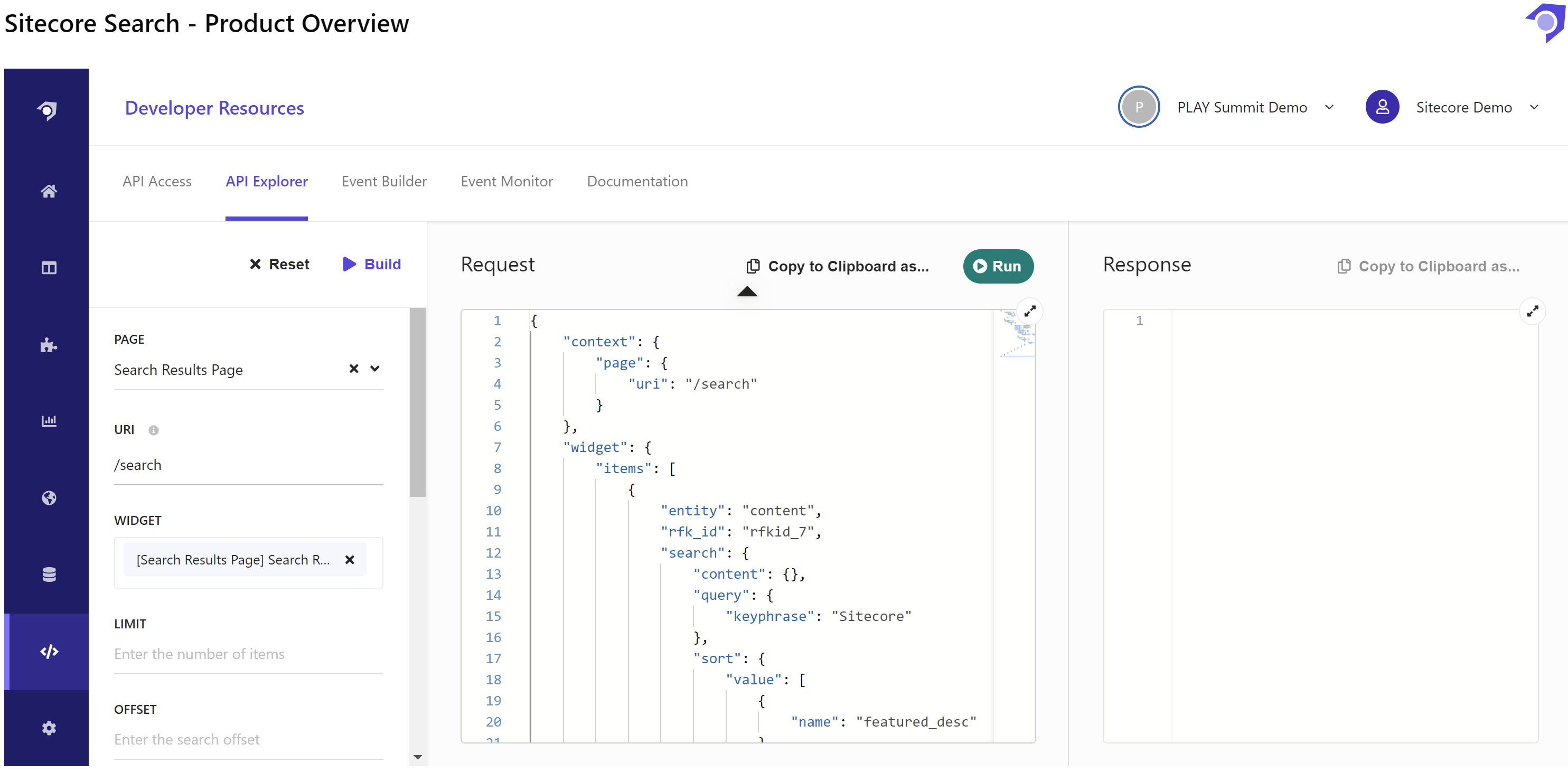
Task: Clear the Search Results Page selection
Action: coord(354,369)
